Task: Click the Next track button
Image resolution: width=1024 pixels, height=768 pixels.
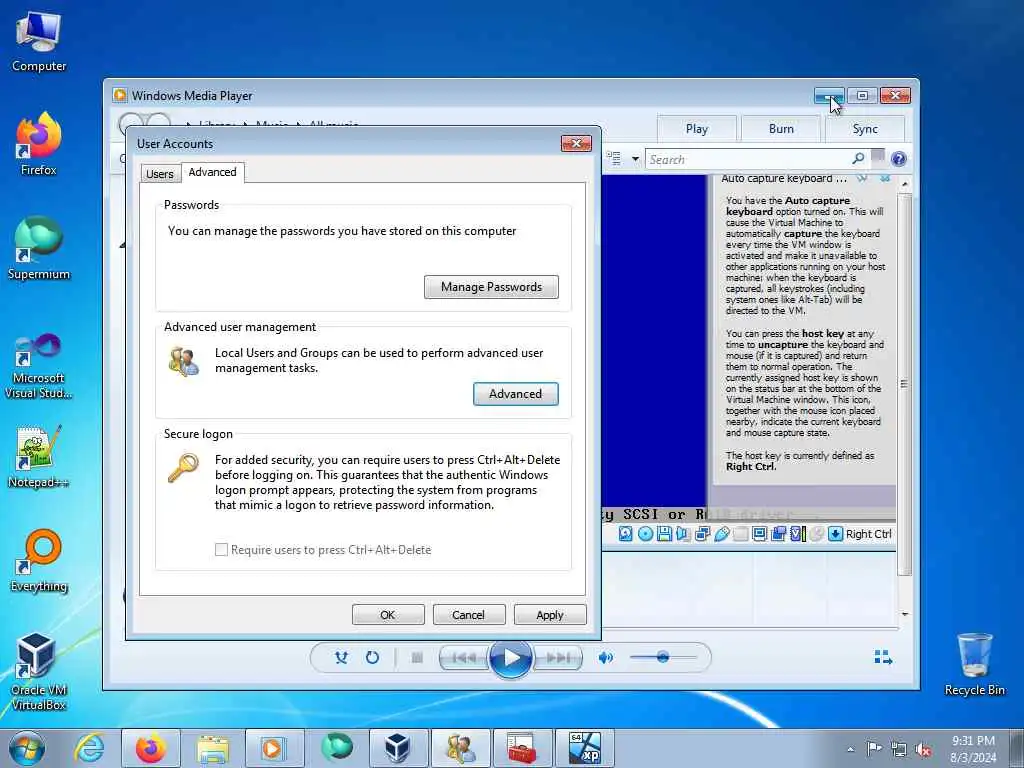Action: point(558,658)
